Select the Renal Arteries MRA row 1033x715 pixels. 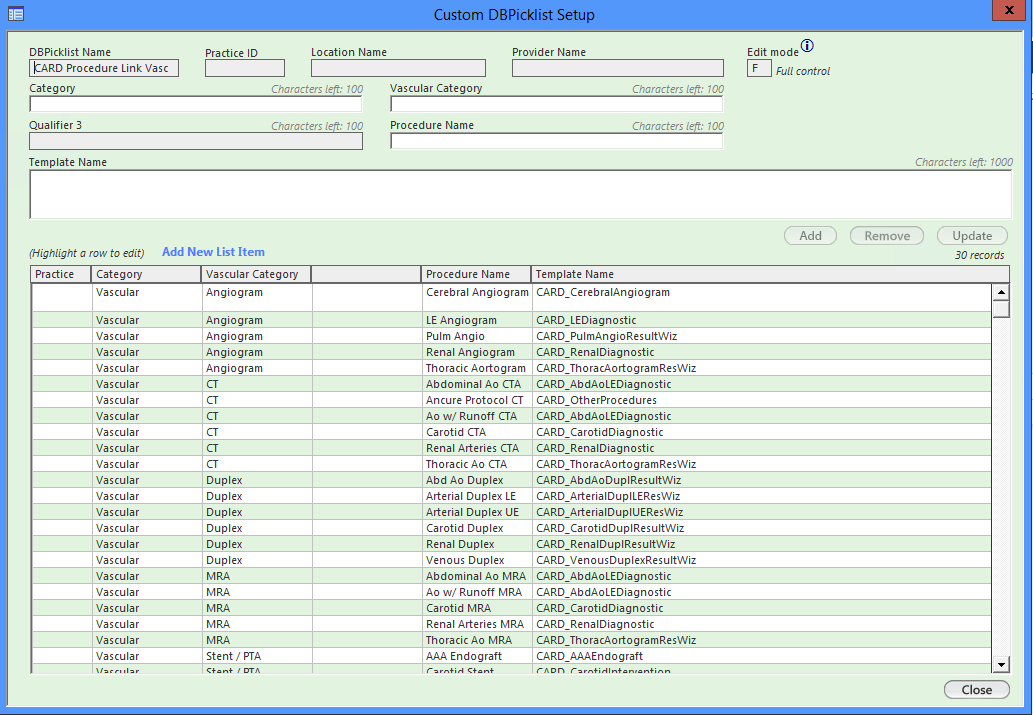point(511,624)
